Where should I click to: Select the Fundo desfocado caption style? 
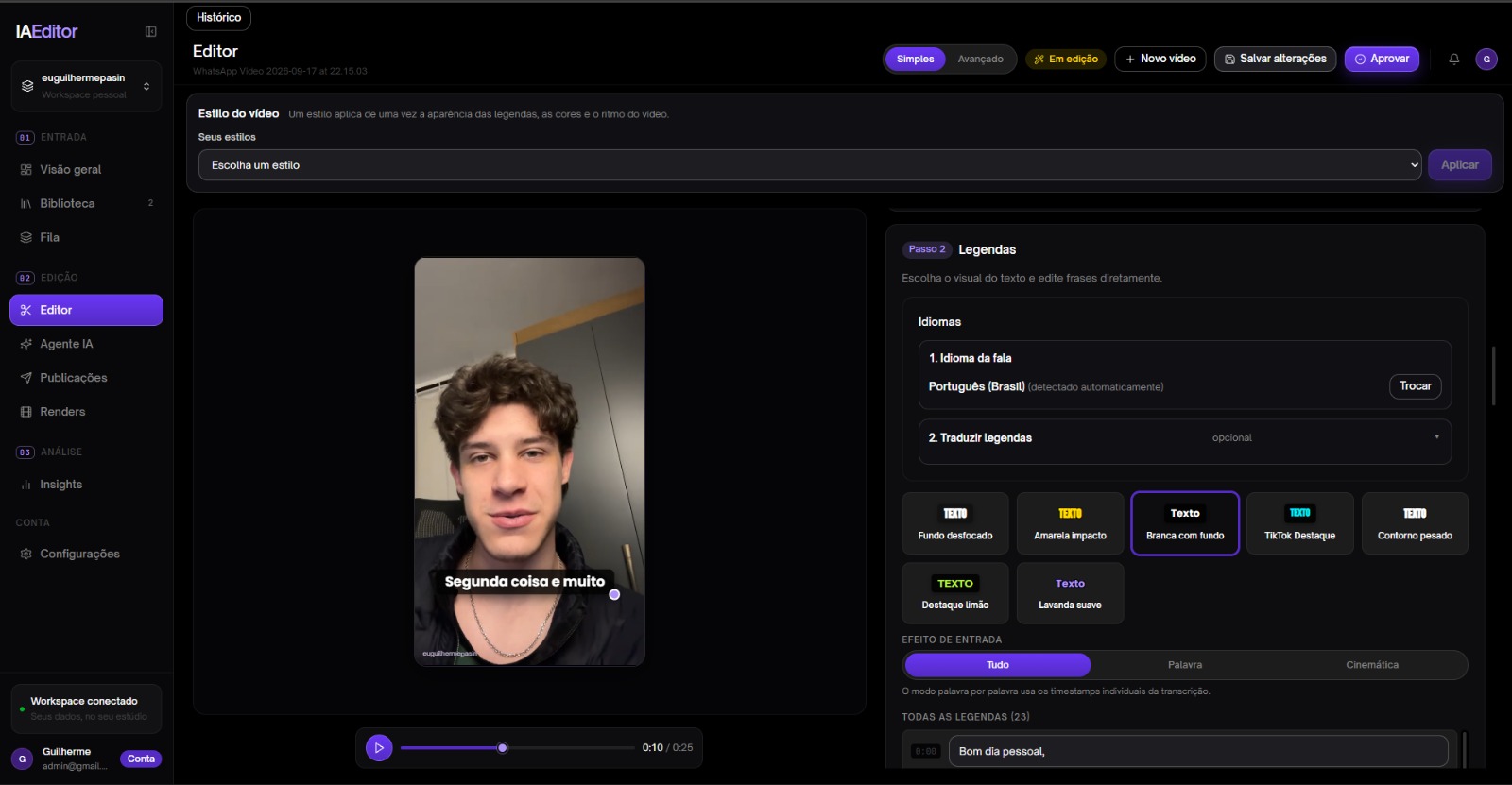pos(955,523)
